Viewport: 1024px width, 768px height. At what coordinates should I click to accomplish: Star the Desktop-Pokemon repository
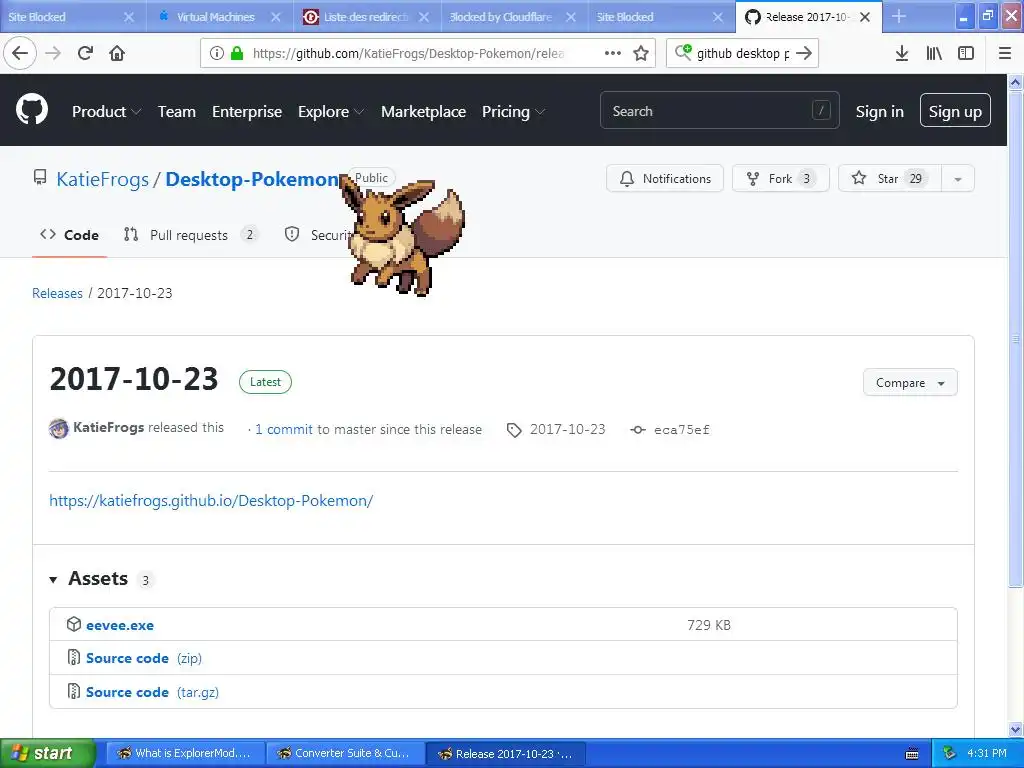tap(889, 178)
